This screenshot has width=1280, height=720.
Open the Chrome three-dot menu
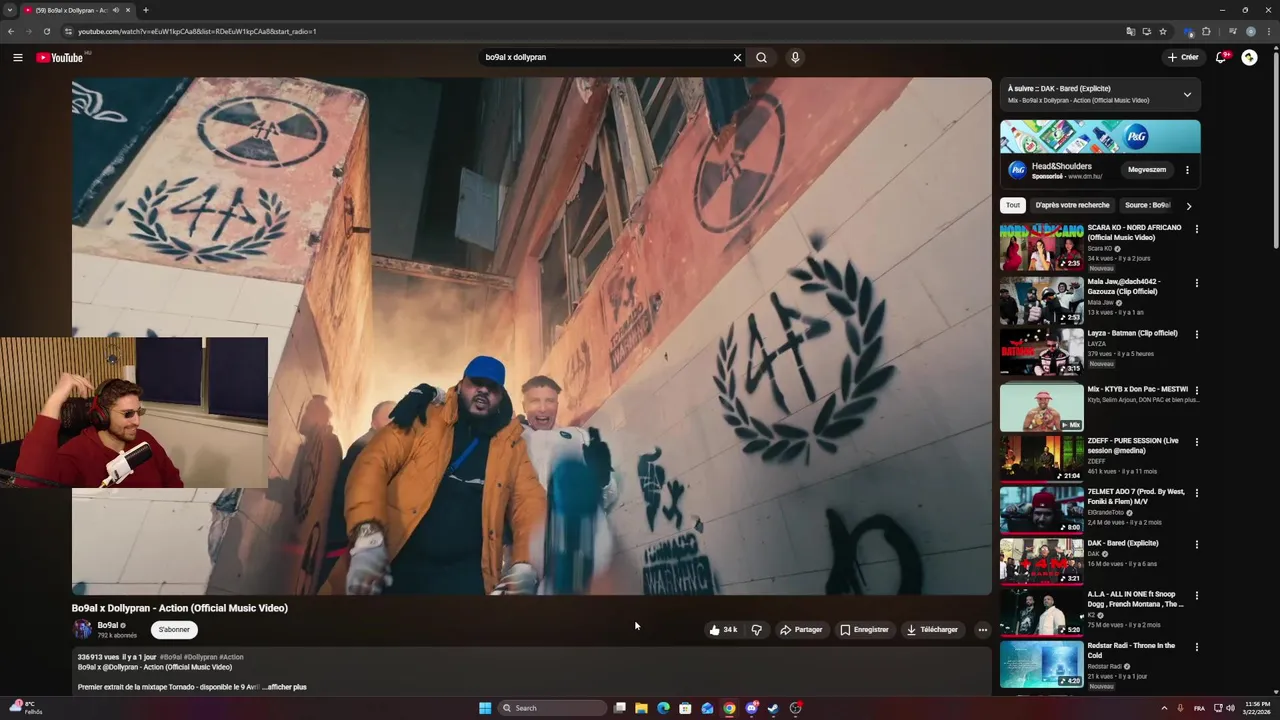pyautogui.click(x=1268, y=31)
